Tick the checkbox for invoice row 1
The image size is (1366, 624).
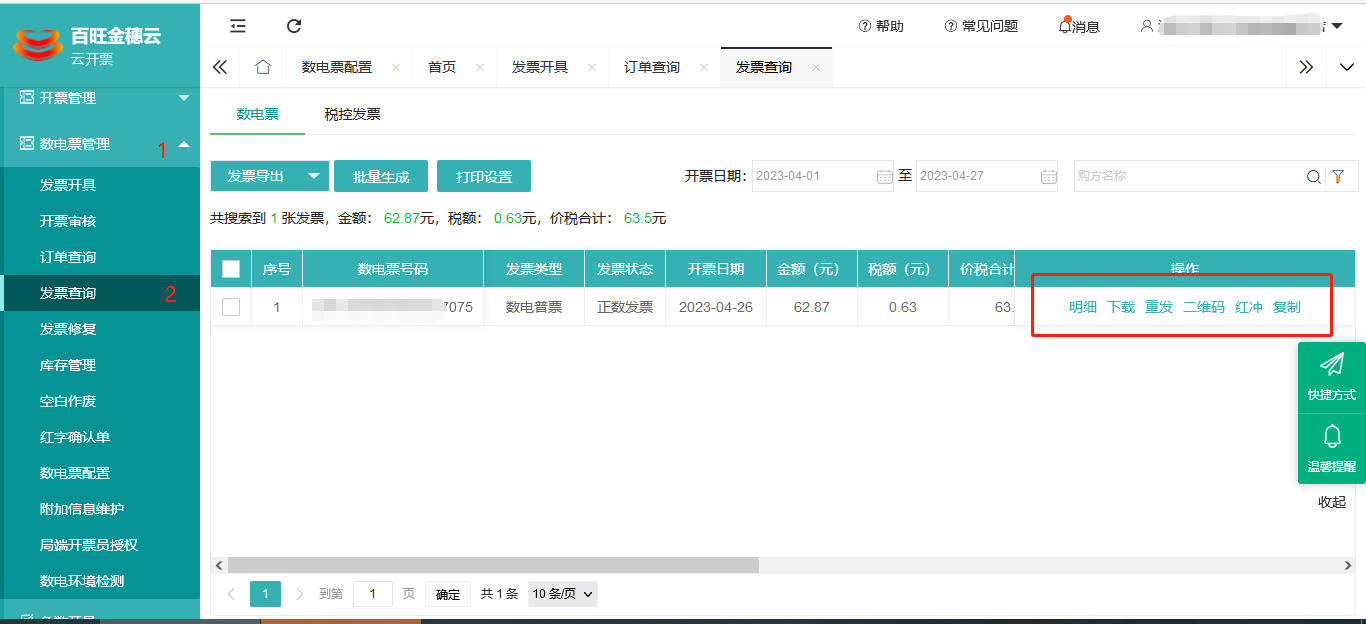pos(231,307)
